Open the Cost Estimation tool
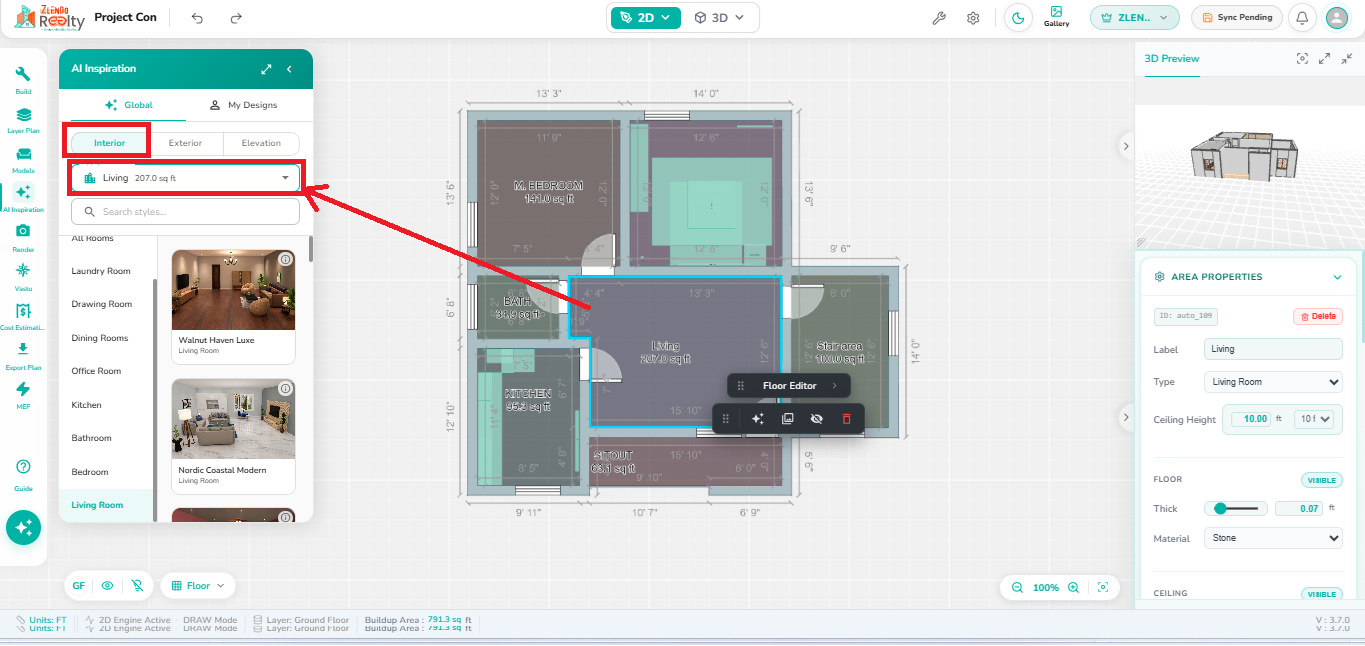Viewport: 1365px width, 646px height. click(23, 316)
